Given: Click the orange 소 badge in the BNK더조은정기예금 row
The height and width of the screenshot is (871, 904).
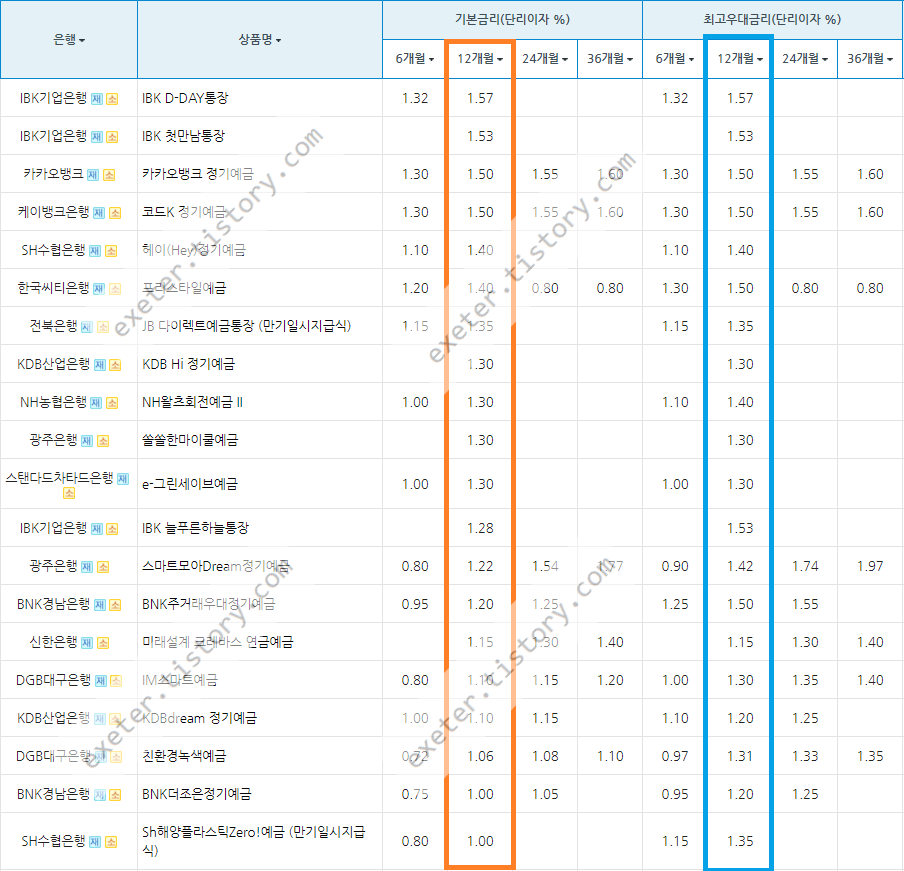Looking at the screenshot, I should pos(115,795).
